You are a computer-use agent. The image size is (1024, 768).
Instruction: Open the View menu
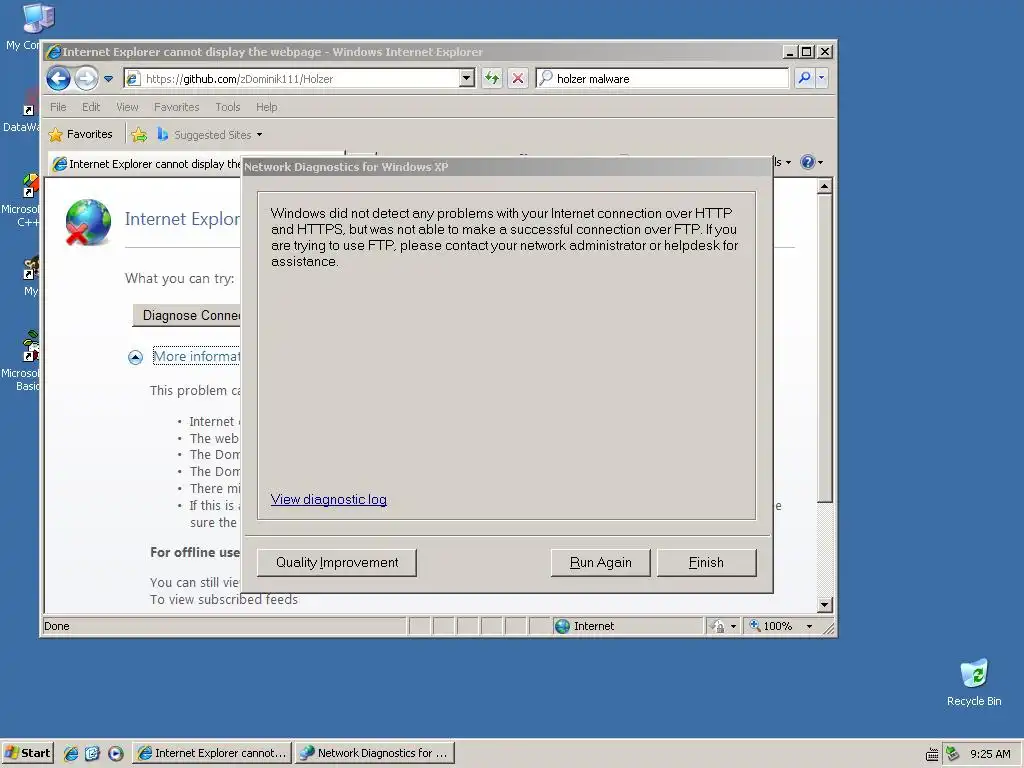tap(127, 107)
